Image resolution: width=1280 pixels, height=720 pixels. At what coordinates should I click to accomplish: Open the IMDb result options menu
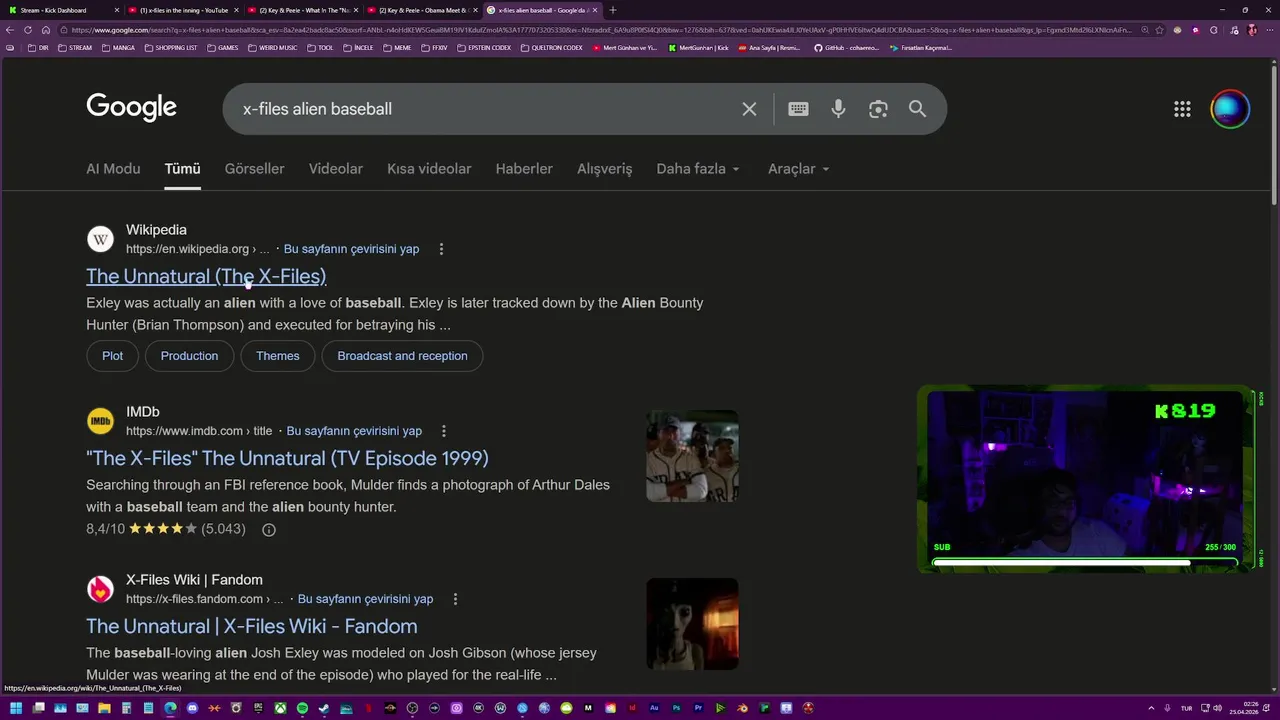(x=444, y=431)
